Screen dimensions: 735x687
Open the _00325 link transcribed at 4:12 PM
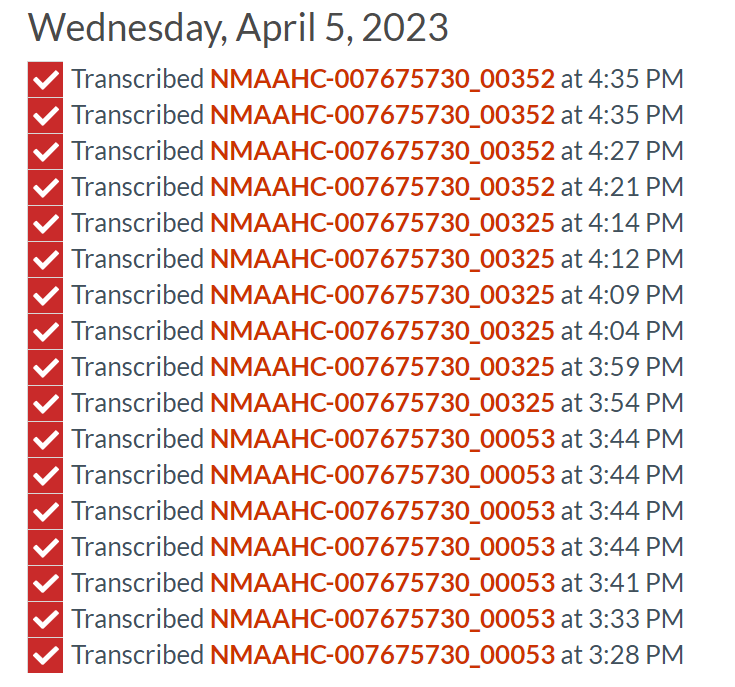382,259
